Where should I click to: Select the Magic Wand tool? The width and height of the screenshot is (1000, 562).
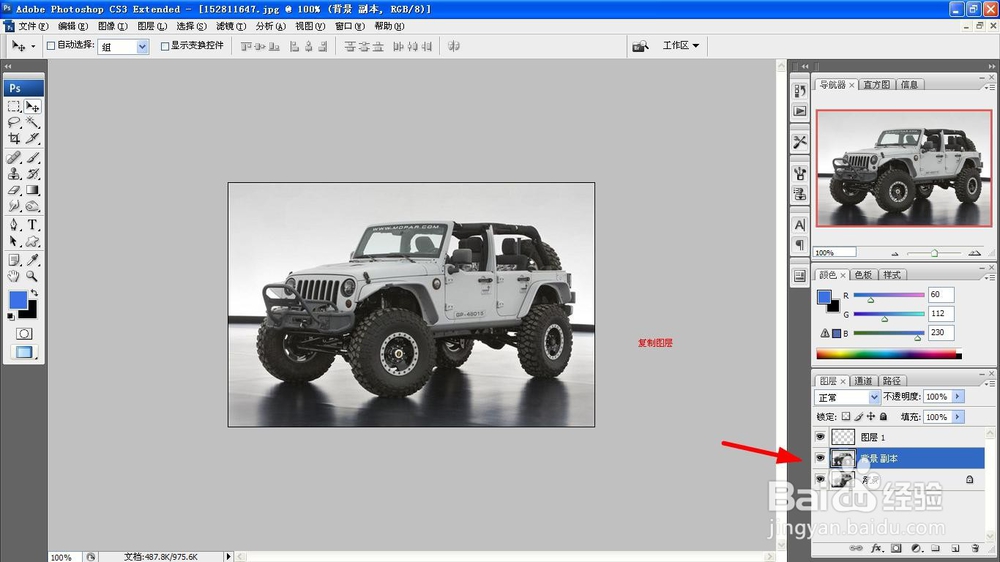tap(33, 122)
